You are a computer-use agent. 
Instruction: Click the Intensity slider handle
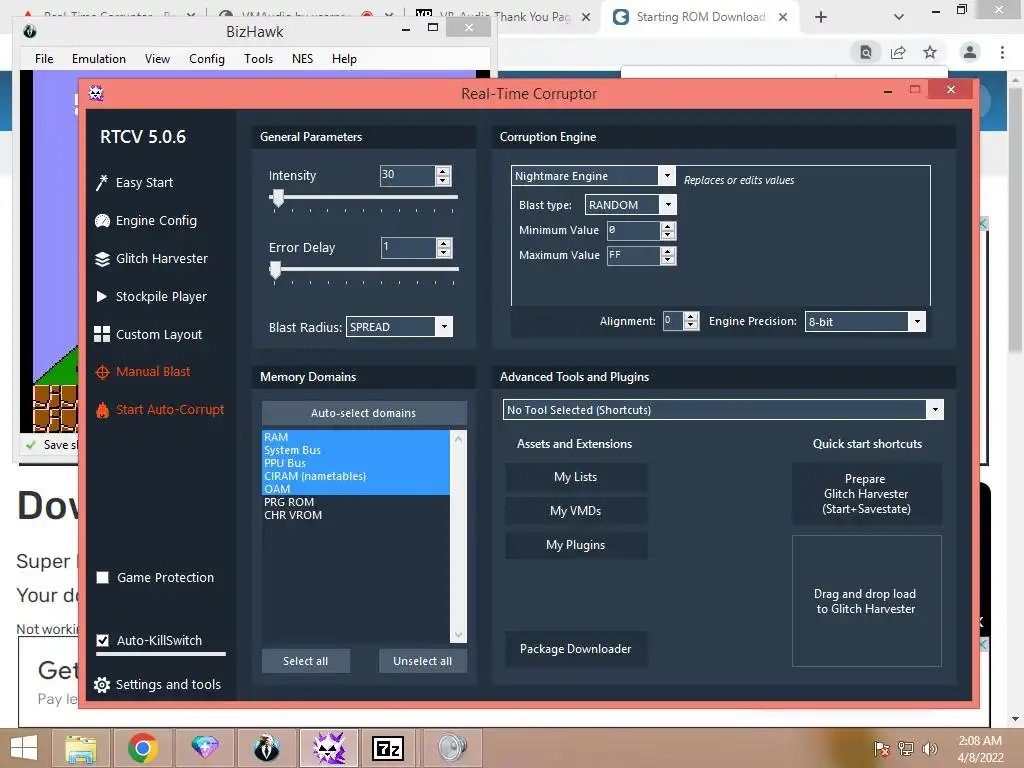tap(278, 198)
